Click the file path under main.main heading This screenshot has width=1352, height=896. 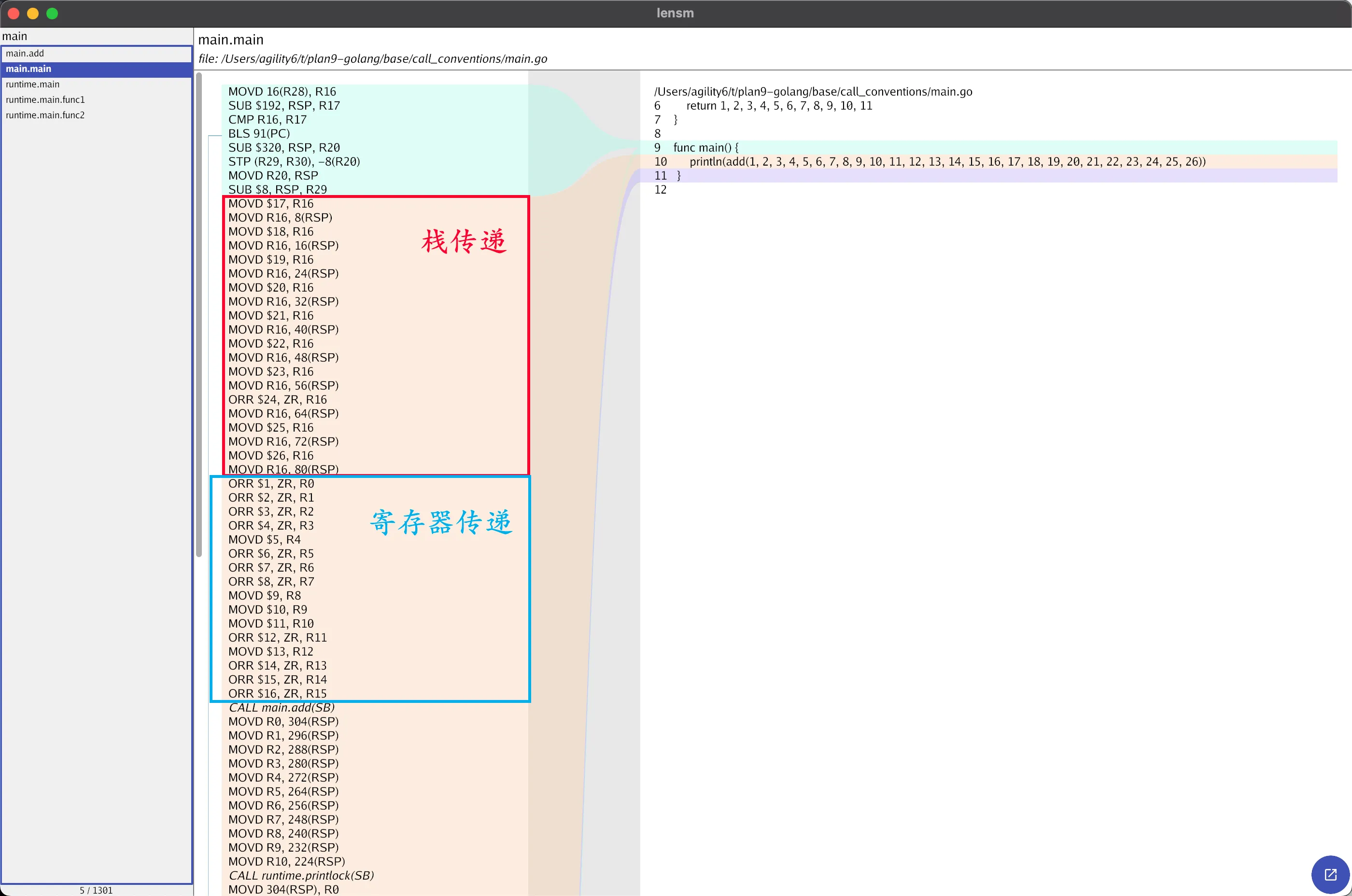click(373, 59)
